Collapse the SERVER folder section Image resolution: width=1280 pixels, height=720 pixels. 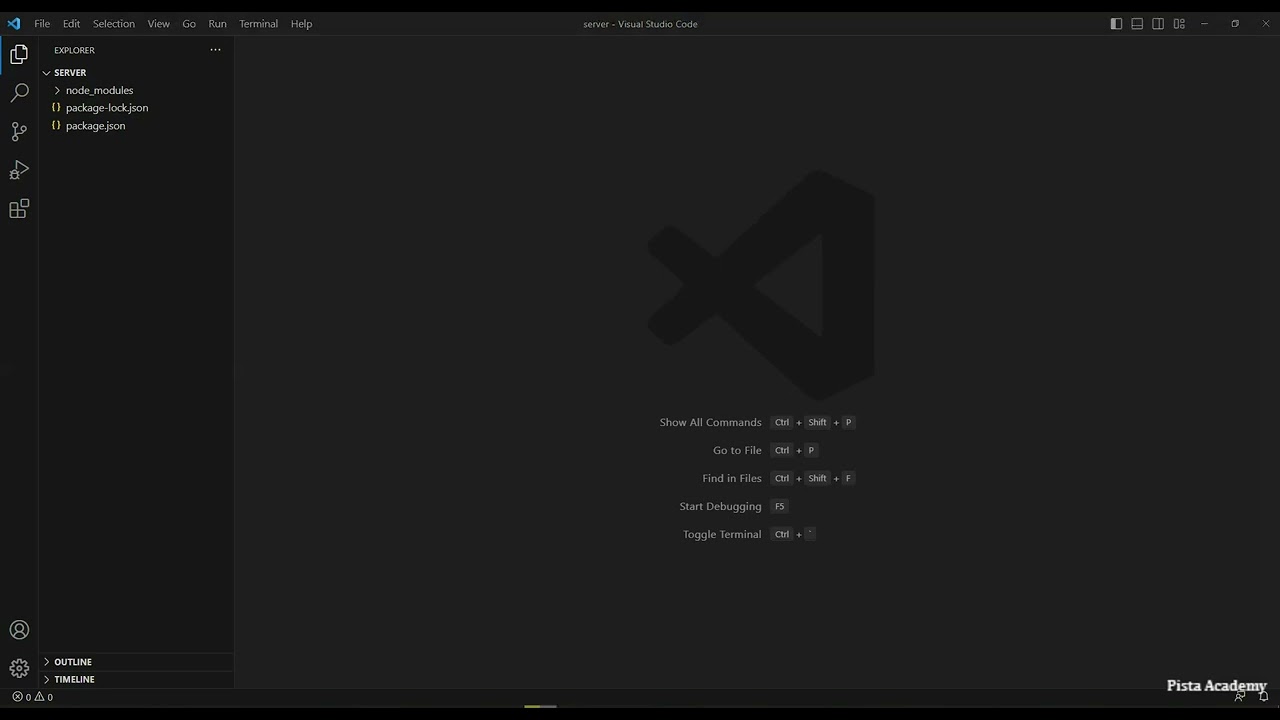(x=136, y=73)
